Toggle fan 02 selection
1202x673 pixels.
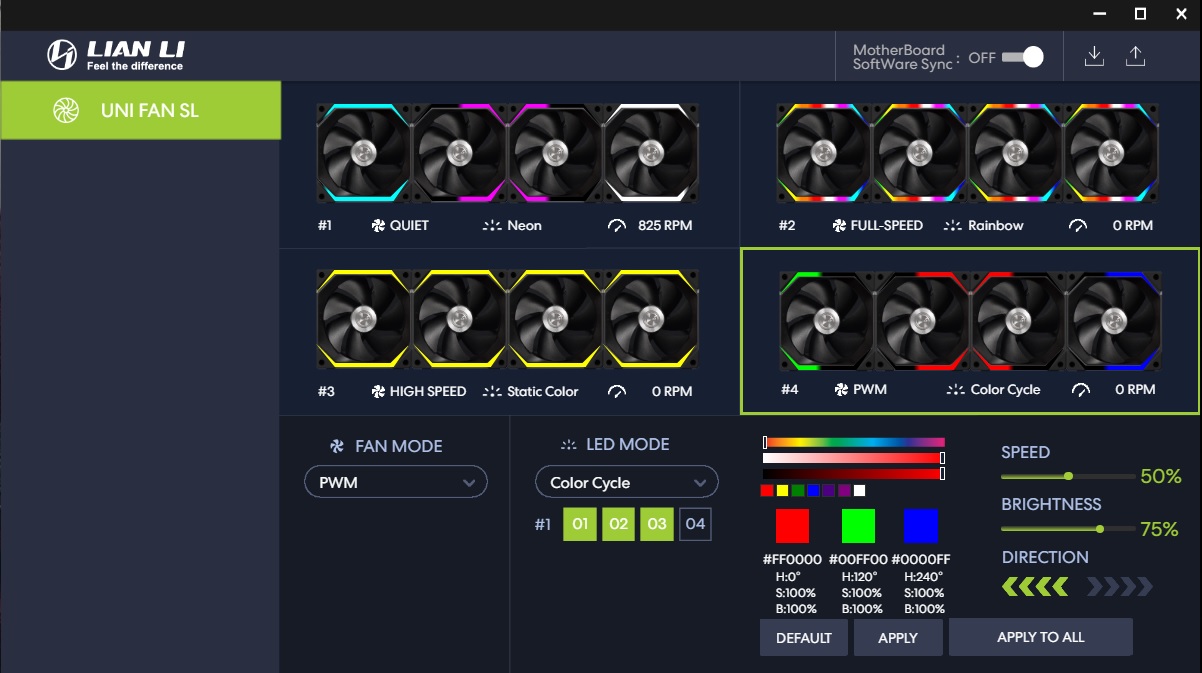coord(618,524)
